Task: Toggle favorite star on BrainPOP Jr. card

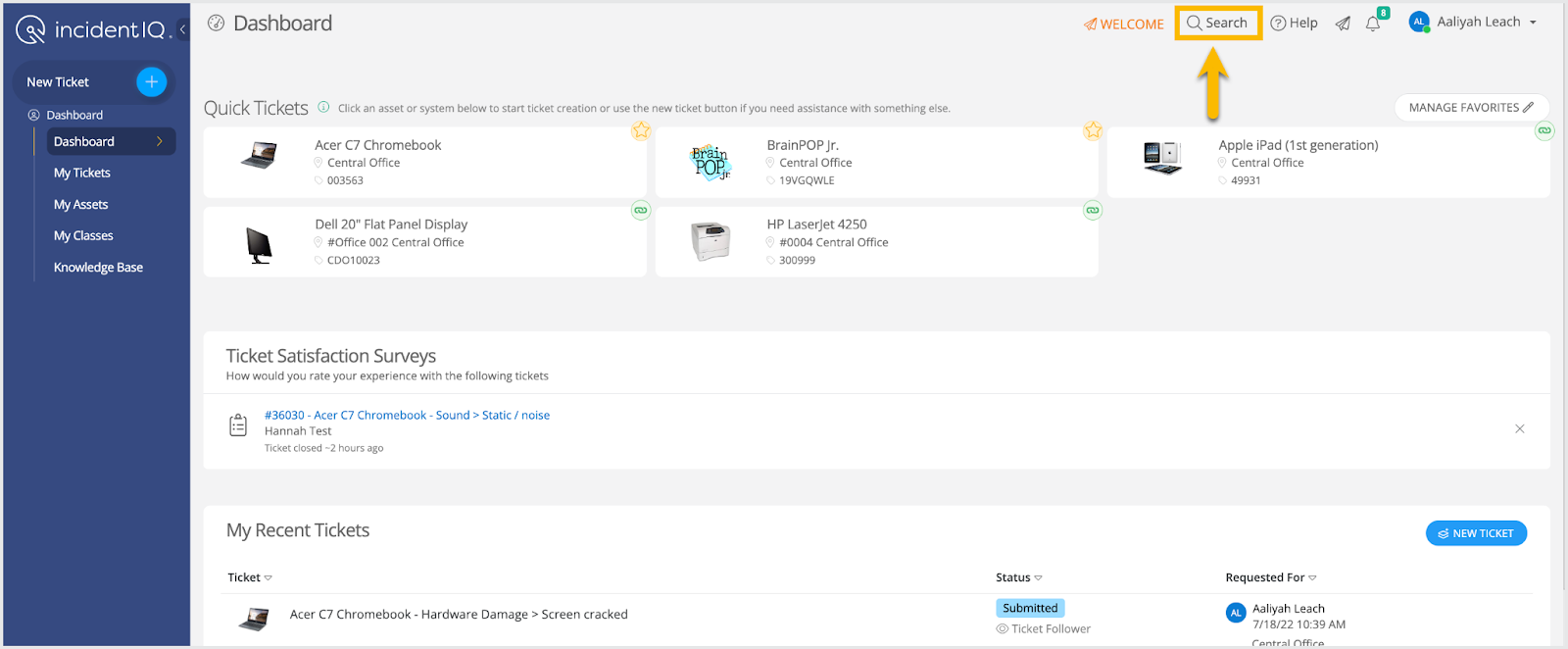Action: pyautogui.click(x=1093, y=130)
